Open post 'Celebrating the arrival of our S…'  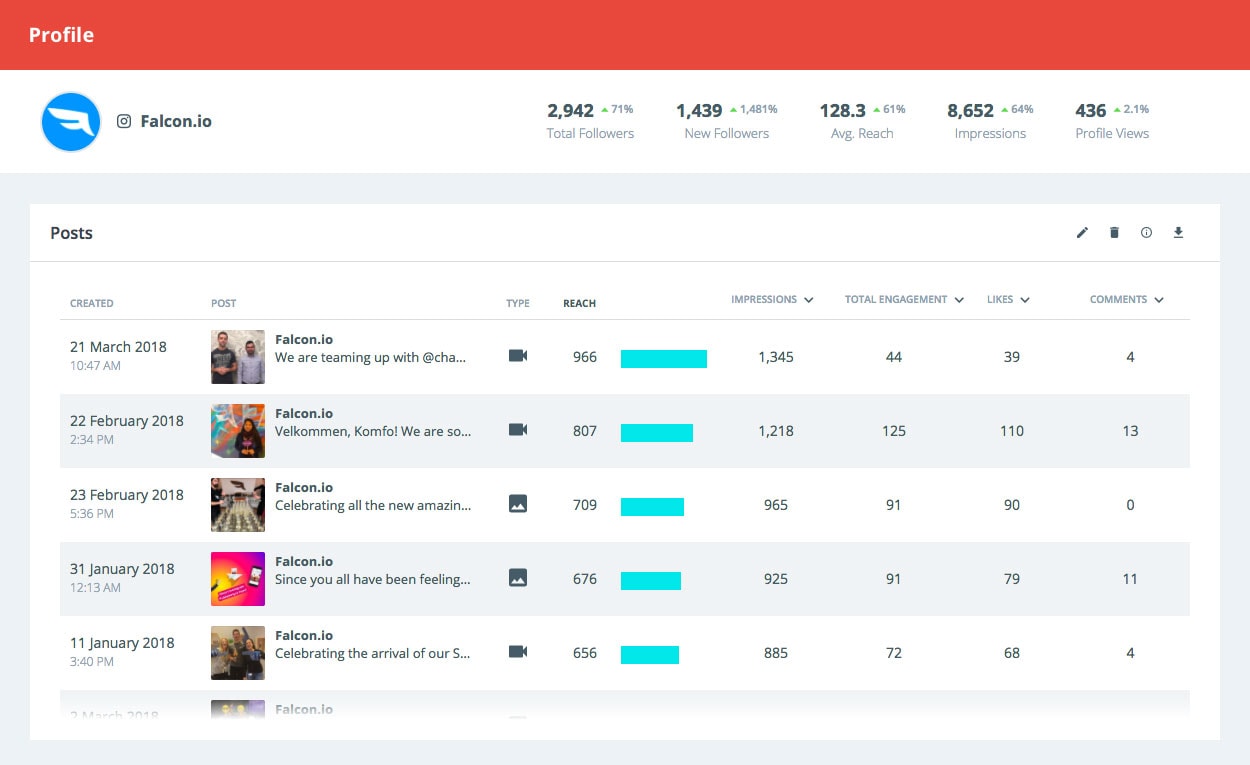[373, 653]
